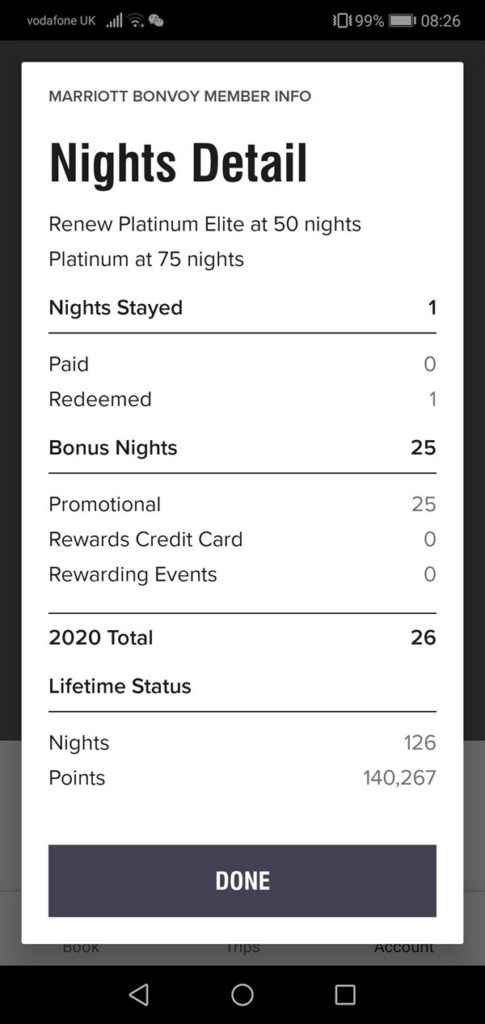Tap the lifetime Points value 140,267
This screenshot has width=485, height=1024.
pos(399,778)
